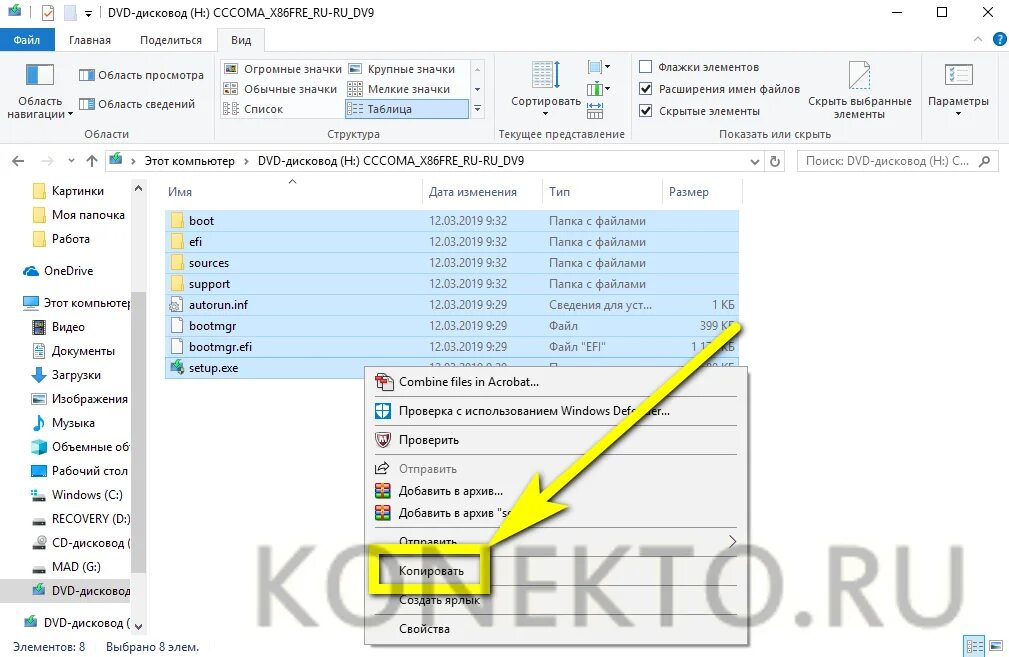Image resolution: width=1009 pixels, height=657 pixels.
Task: Sort by the Размер column header
Action: 701,192
